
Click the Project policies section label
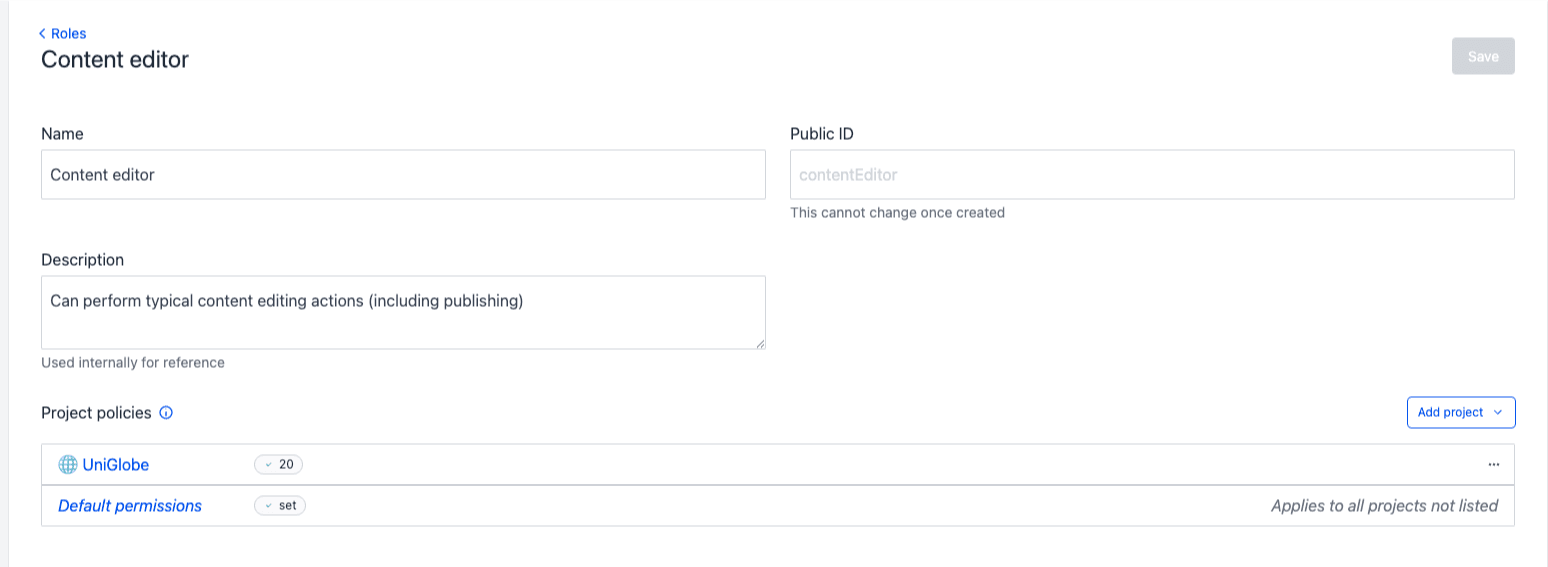[96, 413]
